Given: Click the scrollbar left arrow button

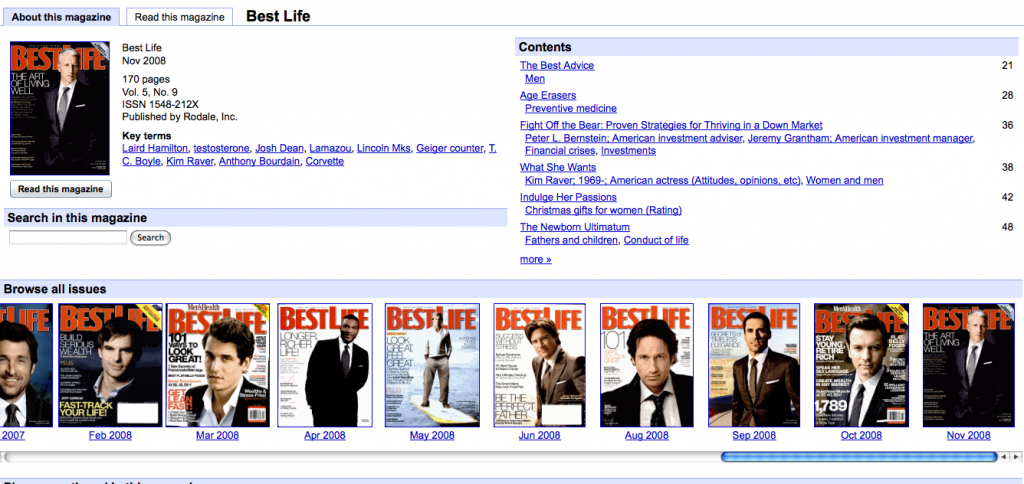Looking at the screenshot, I should click(1005, 457).
